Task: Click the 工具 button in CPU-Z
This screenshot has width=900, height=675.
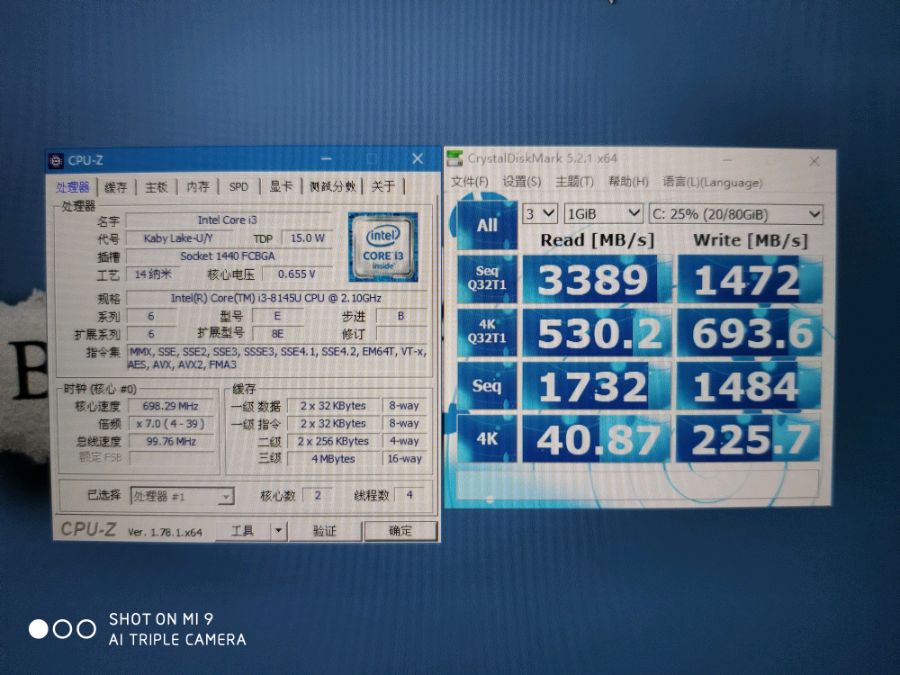Action: pyautogui.click(x=242, y=531)
